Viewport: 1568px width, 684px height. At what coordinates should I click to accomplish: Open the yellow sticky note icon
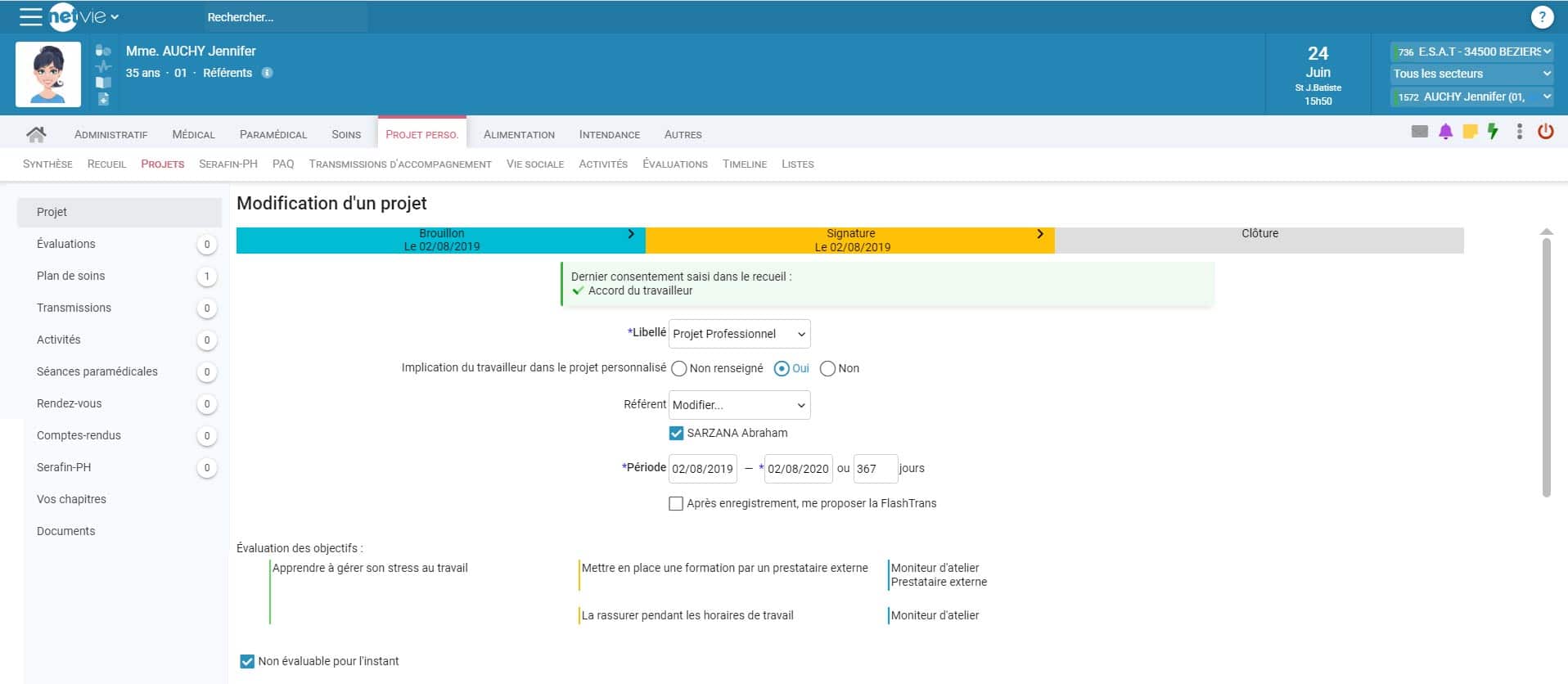1470,132
